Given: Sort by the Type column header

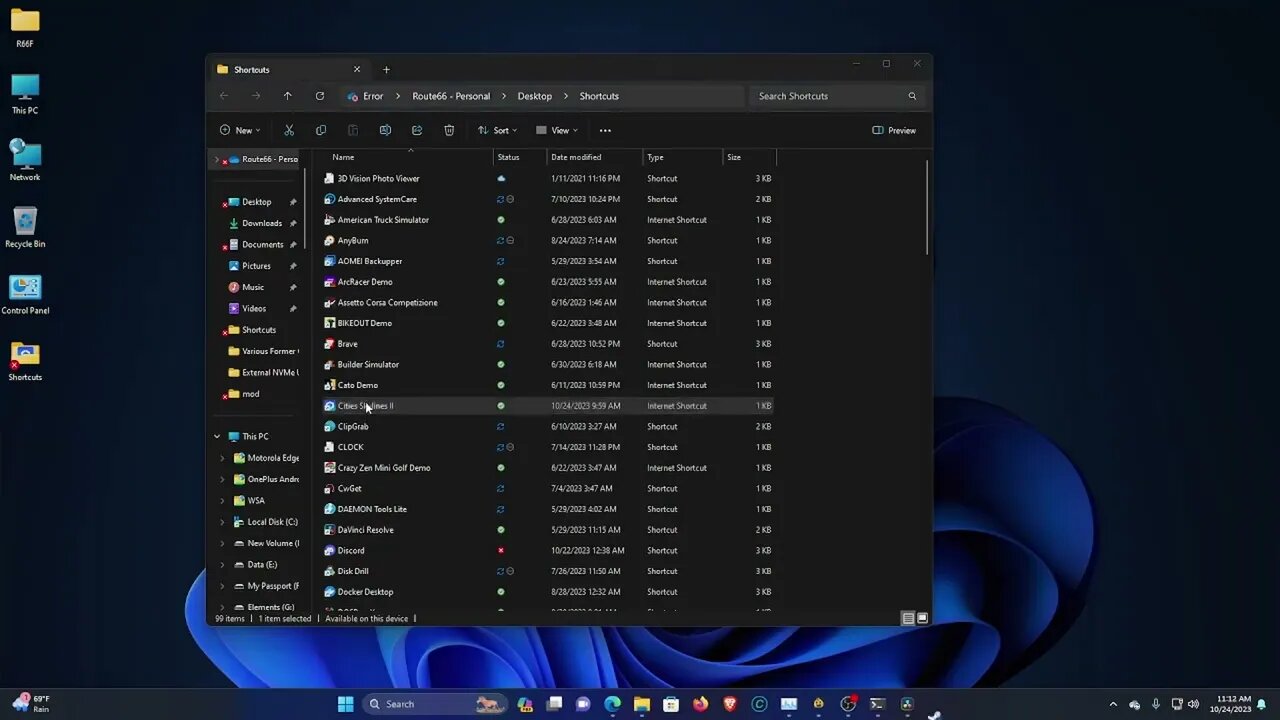Looking at the screenshot, I should pyautogui.click(x=683, y=157).
